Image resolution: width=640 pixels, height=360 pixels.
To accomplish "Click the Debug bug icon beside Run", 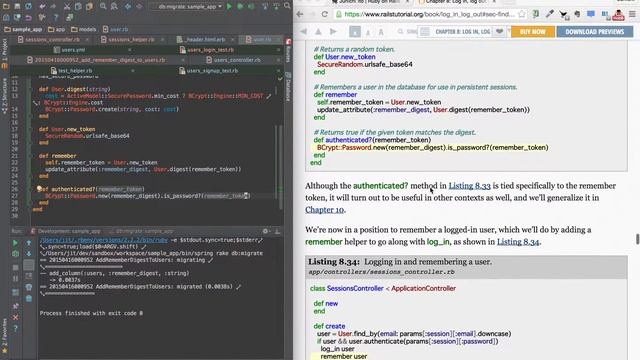I will pos(240,6).
